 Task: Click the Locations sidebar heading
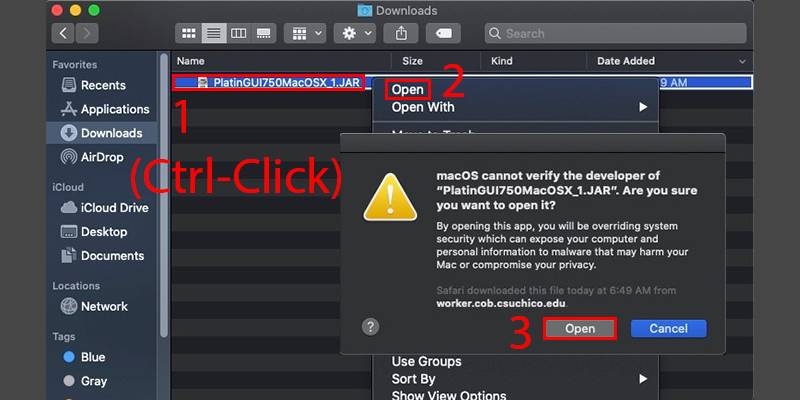pos(76,286)
